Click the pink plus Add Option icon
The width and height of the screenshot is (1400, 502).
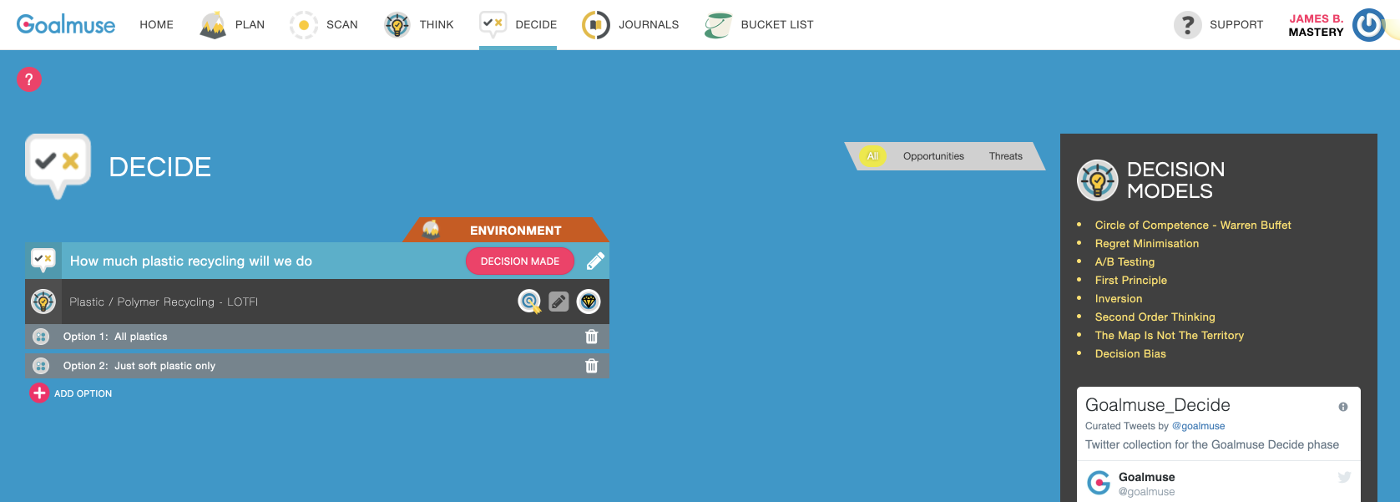pyautogui.click(x=39, y=393)
